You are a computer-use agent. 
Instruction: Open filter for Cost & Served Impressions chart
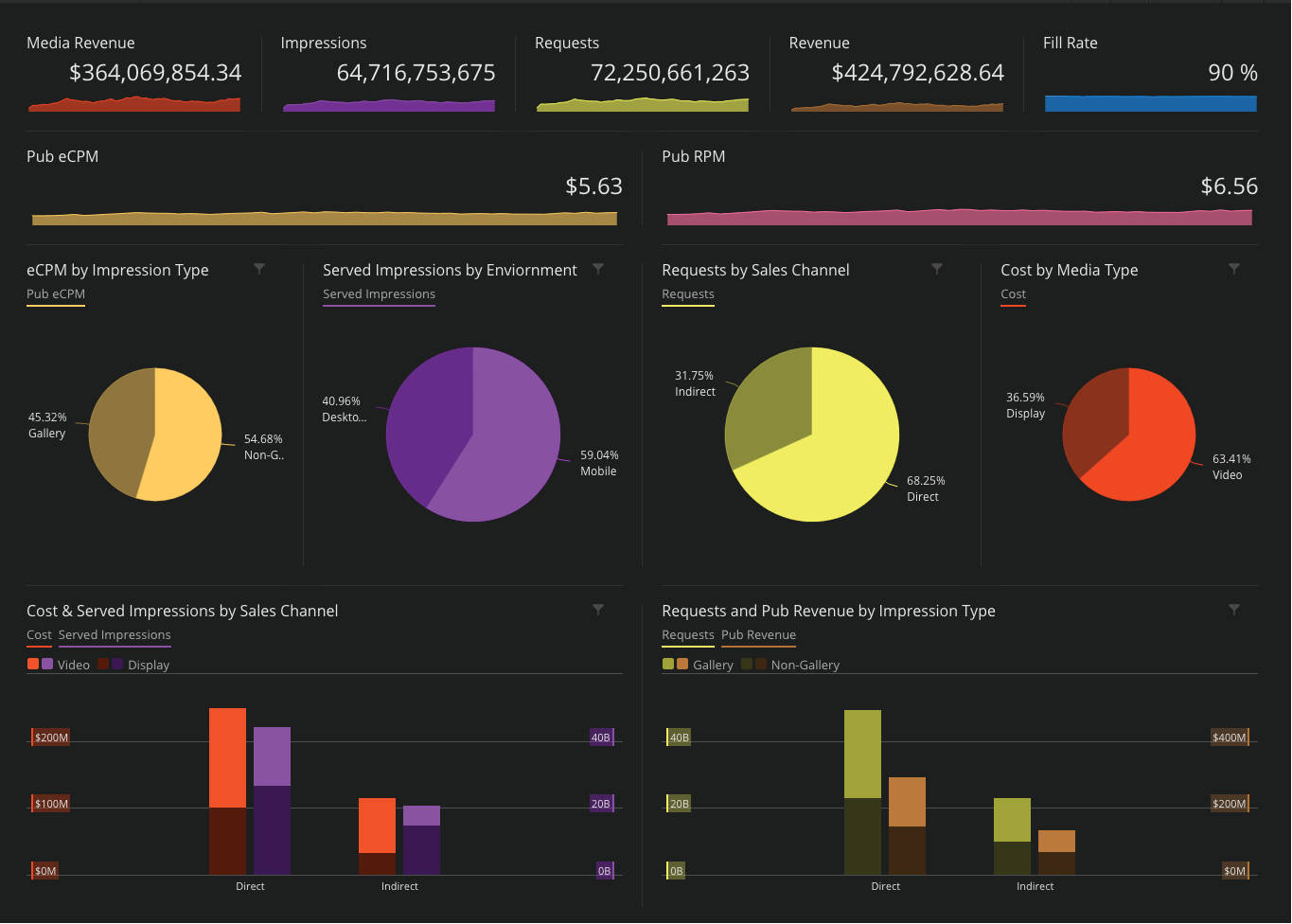pyautogui.click(x=598, y=610)
